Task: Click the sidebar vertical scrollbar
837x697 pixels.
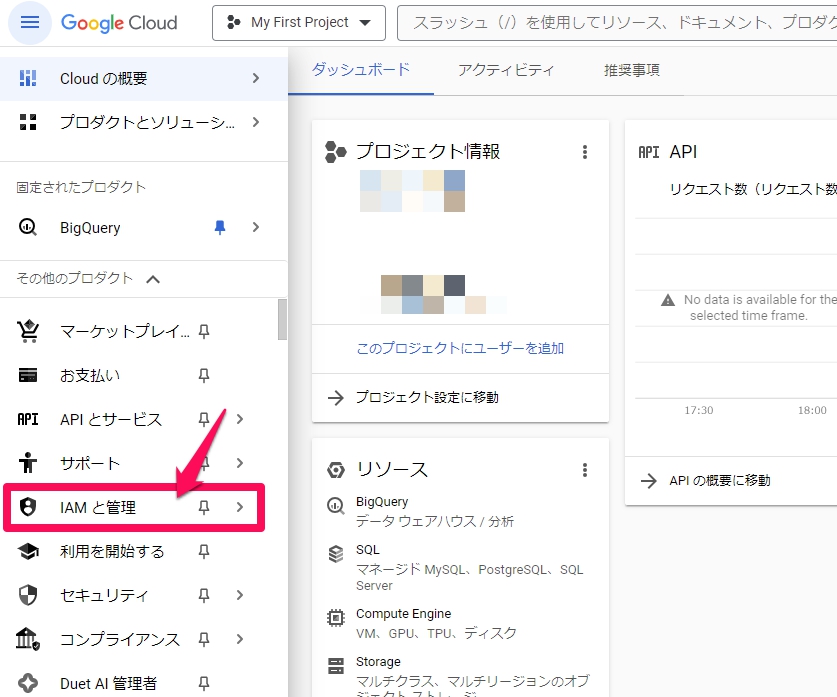Action: 282,319
